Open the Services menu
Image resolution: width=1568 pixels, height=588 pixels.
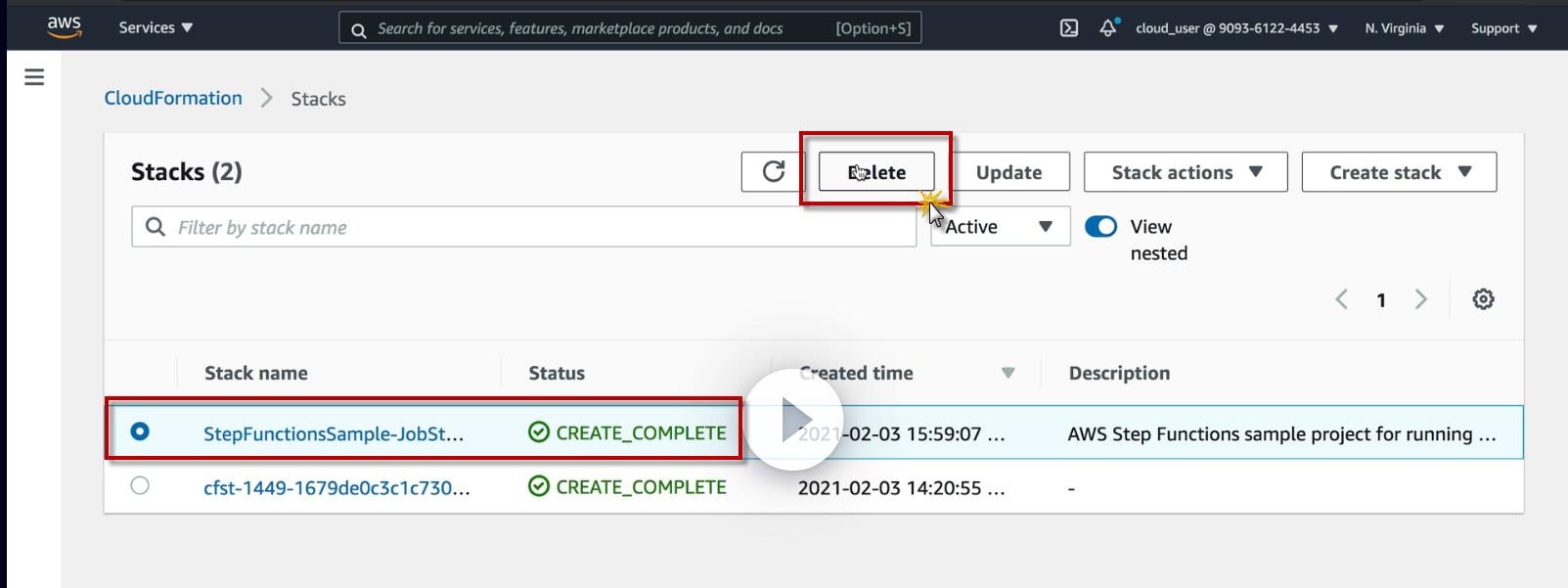(x=156, y=28)
